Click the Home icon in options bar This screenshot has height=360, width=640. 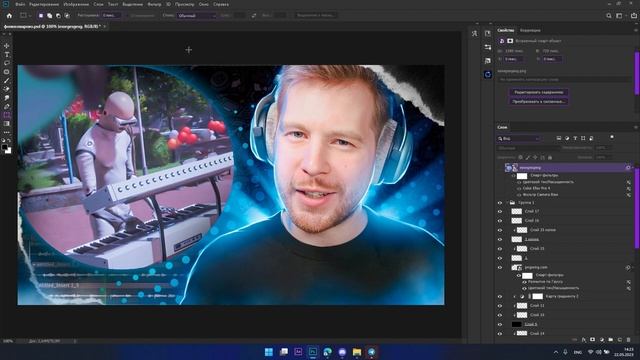9,16
